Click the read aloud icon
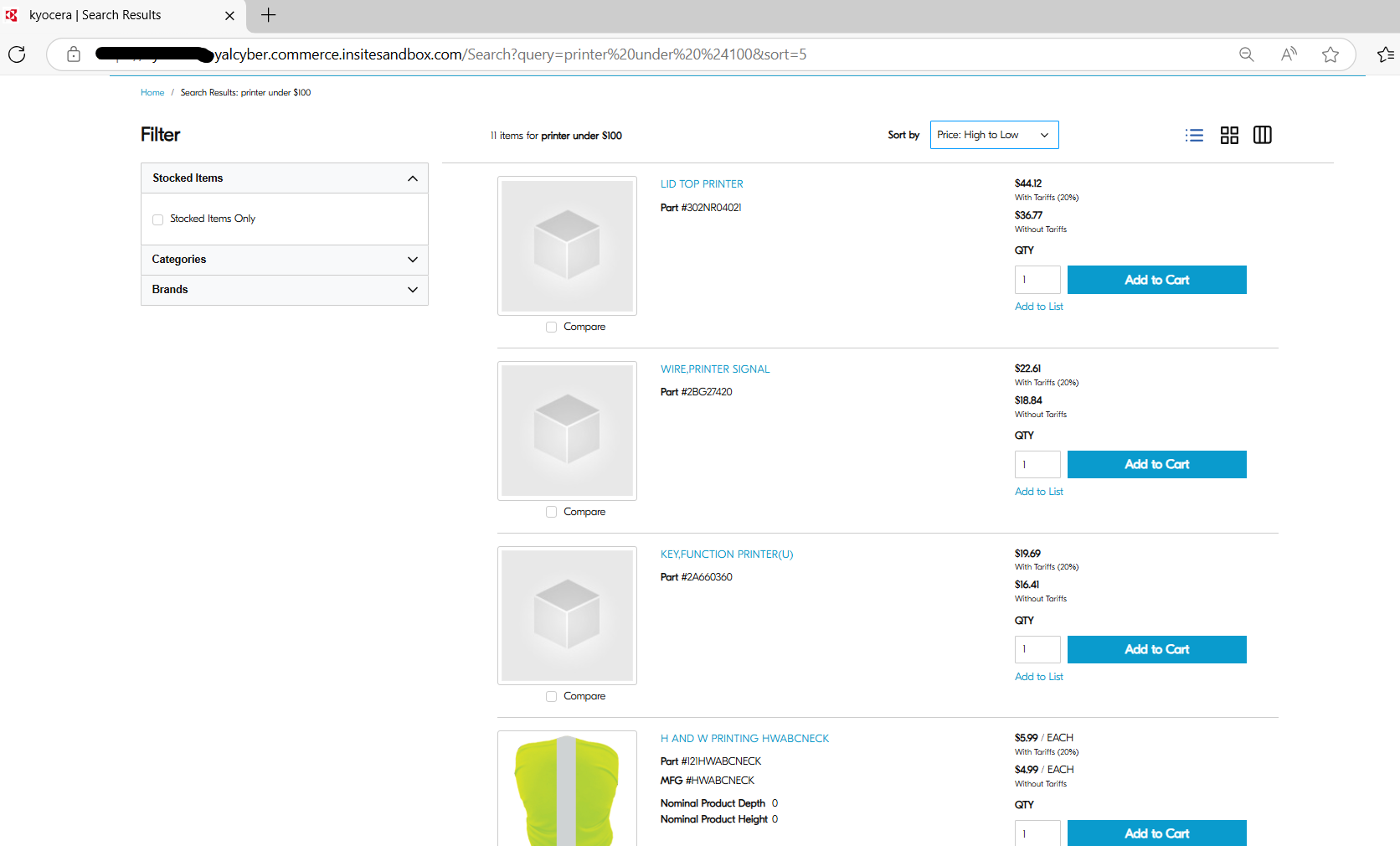The width and height of the screenshot is (1400, 846). tap(1289, 54)
